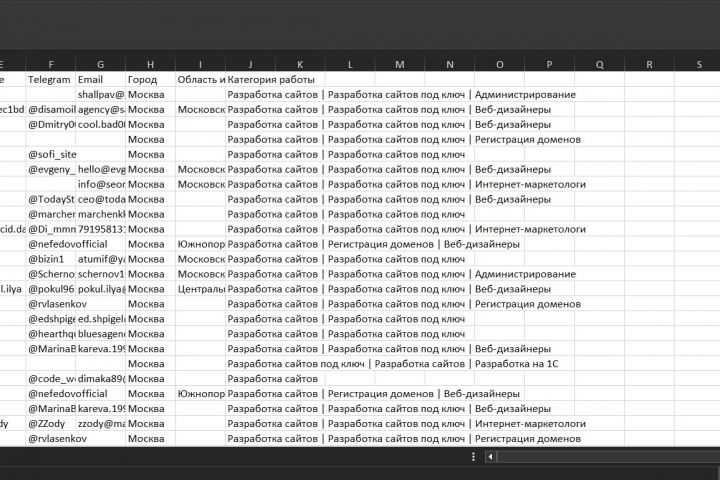Screen dimensions: 720x480
Task: Select column S header
Action: click(700, 64)
